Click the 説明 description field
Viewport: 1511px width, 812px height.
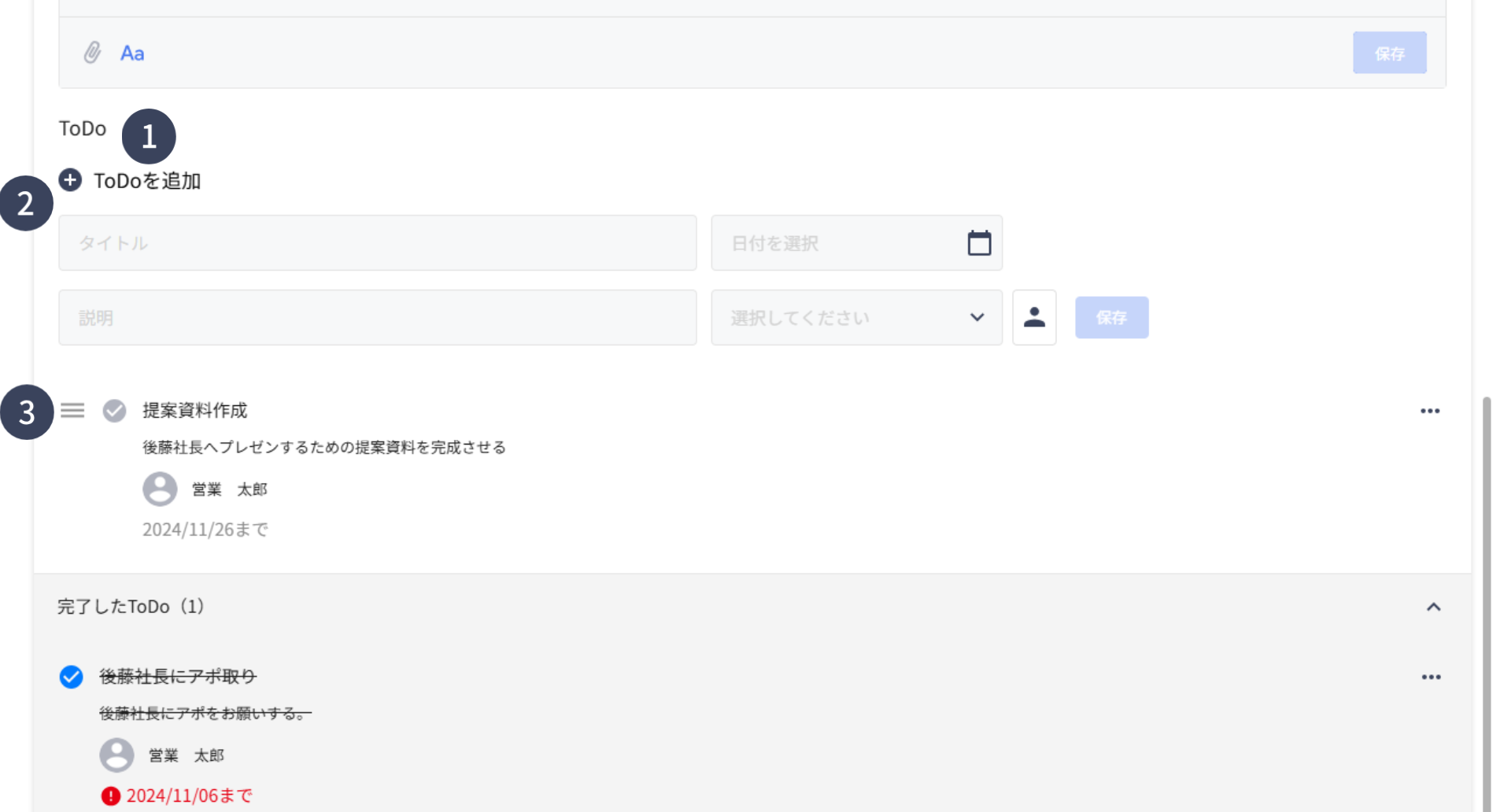(377, 318)
